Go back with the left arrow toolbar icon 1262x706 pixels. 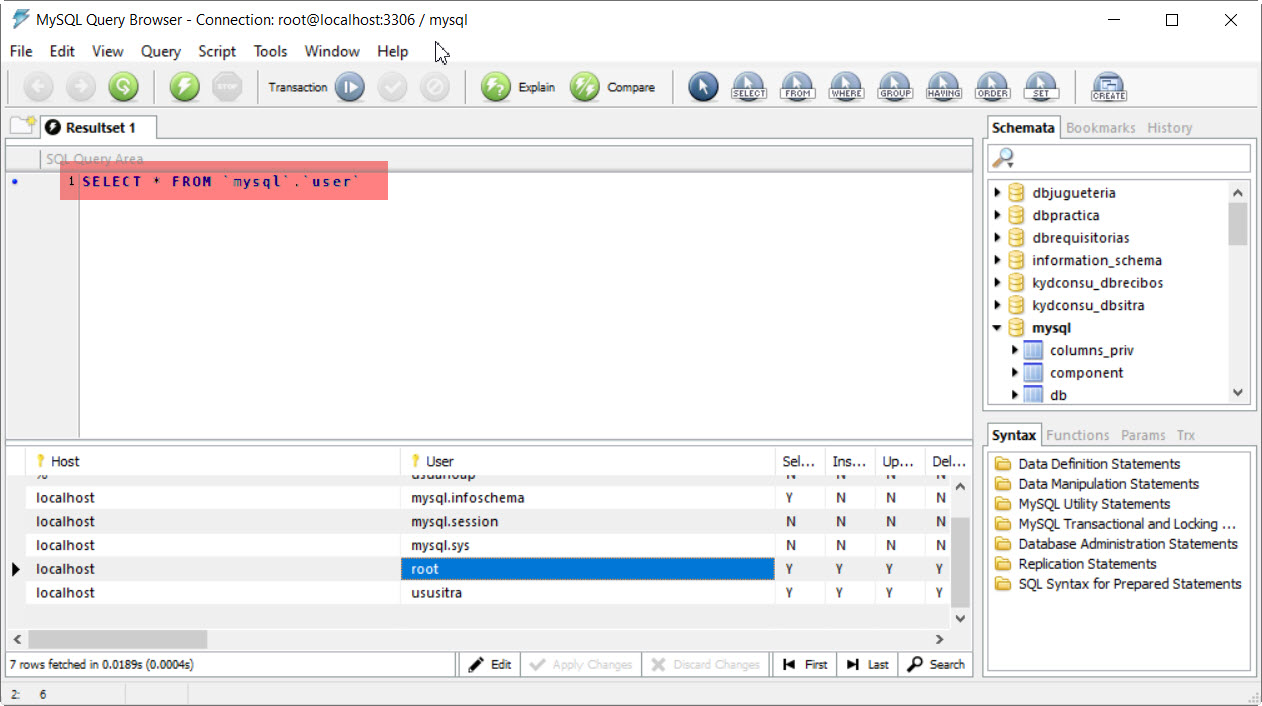tap(38, 87)
